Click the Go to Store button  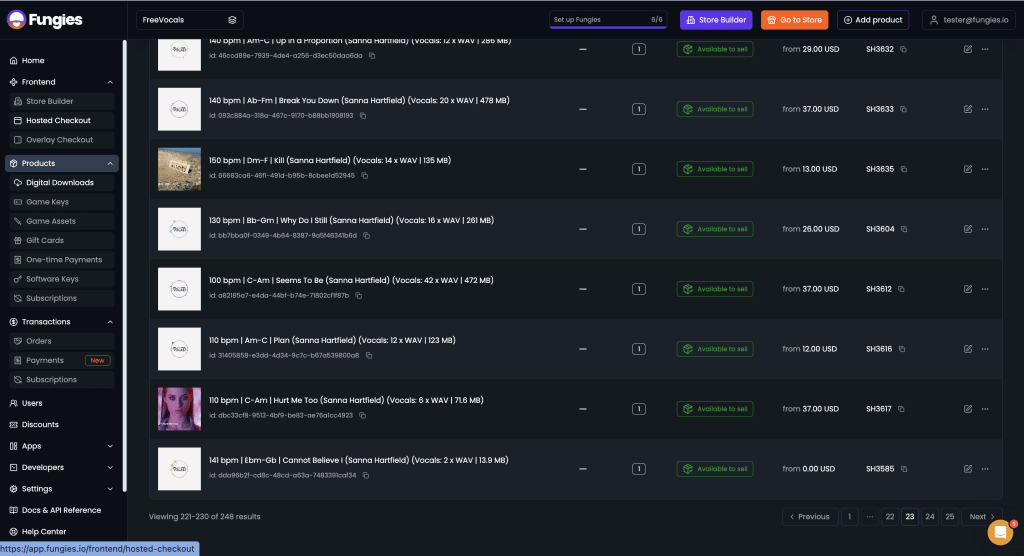pyautogui.click(x=794, y=20)
